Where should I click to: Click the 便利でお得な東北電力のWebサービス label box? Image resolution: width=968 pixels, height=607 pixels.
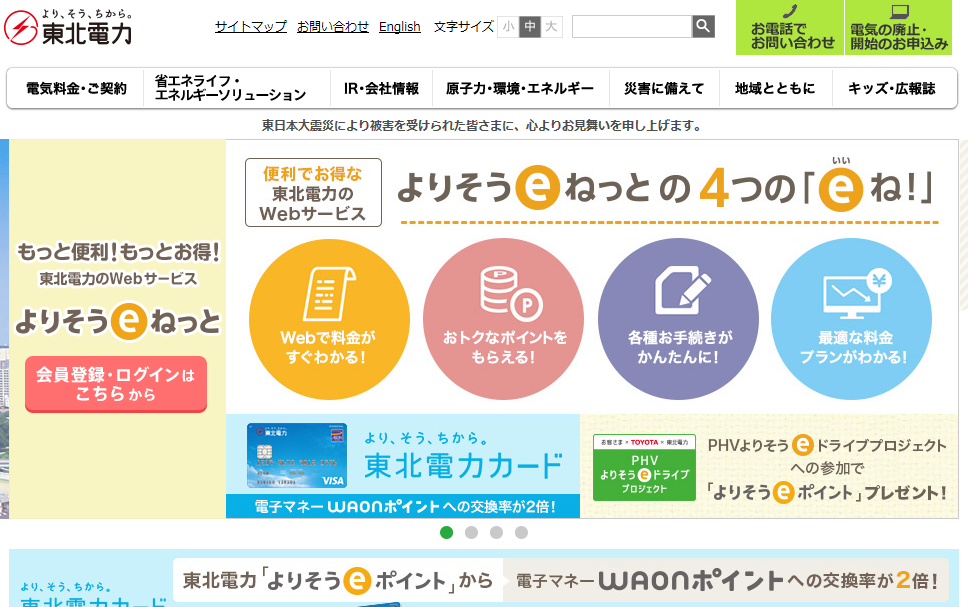[x=313, y=193]
